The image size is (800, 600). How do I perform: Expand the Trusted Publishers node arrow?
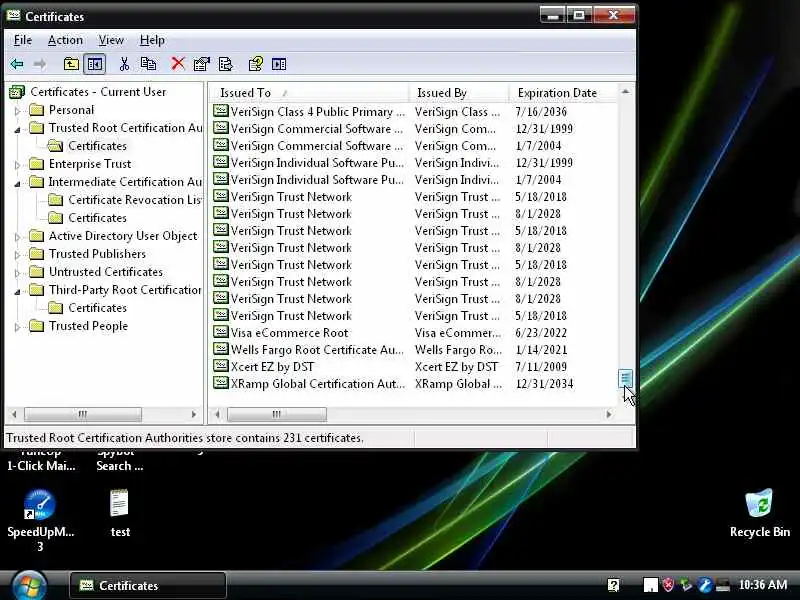[x=17, y=255]
